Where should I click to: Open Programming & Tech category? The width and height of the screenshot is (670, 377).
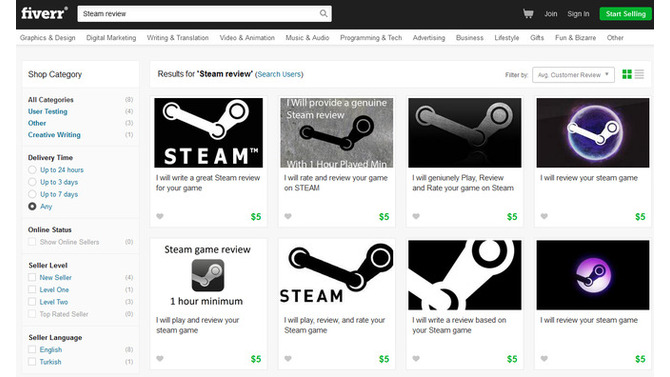pyautogui.click(x=371, y=38)
